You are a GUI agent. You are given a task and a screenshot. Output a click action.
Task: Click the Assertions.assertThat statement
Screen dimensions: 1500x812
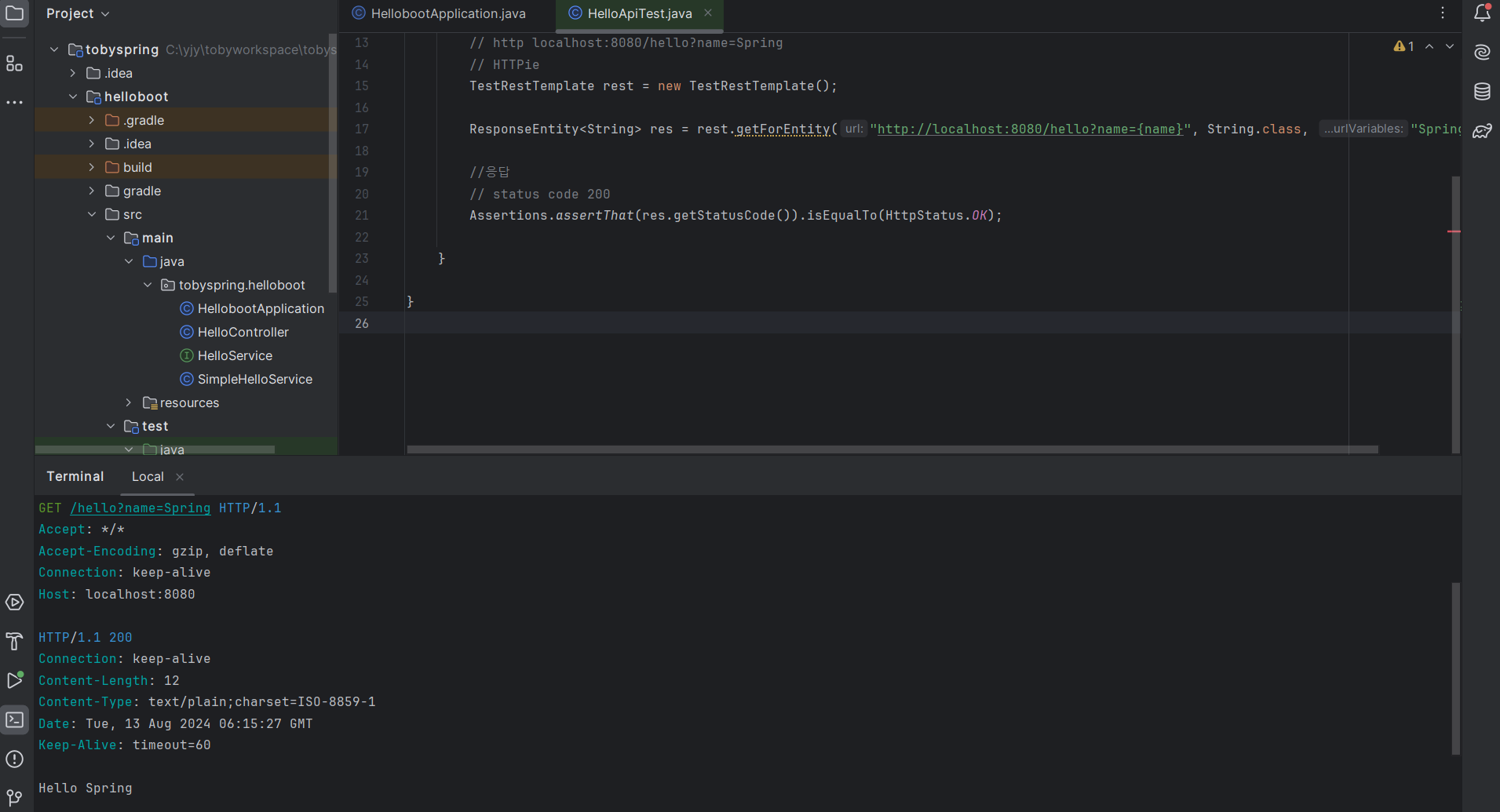735,215
